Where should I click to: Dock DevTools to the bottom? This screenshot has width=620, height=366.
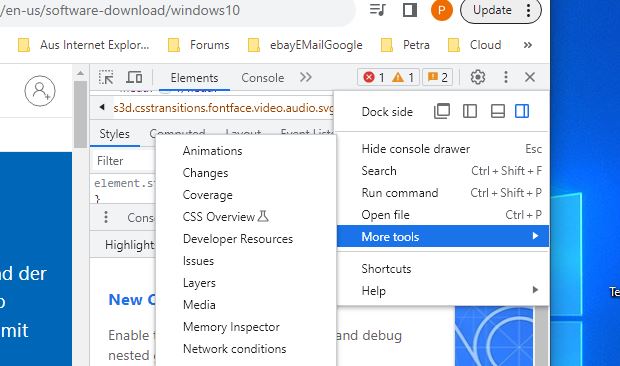point(497,111)
